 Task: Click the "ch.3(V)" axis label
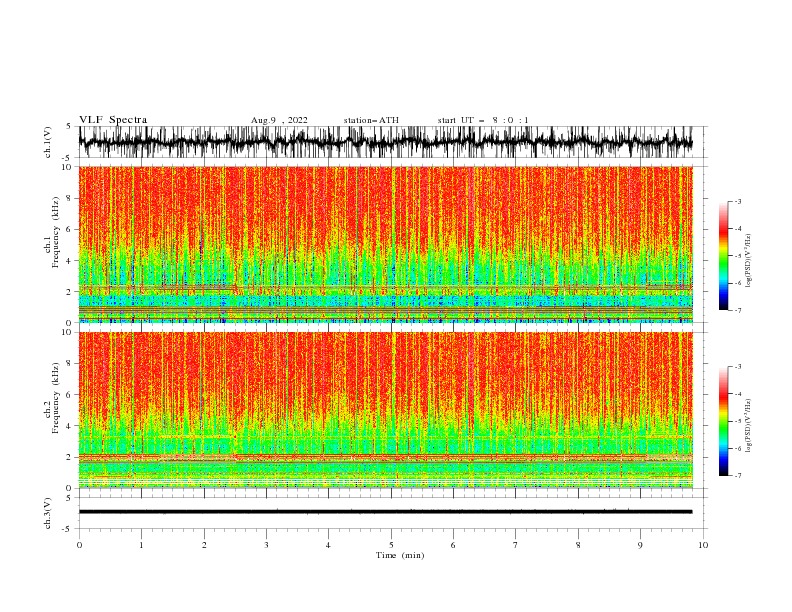[x=48, y=513]
